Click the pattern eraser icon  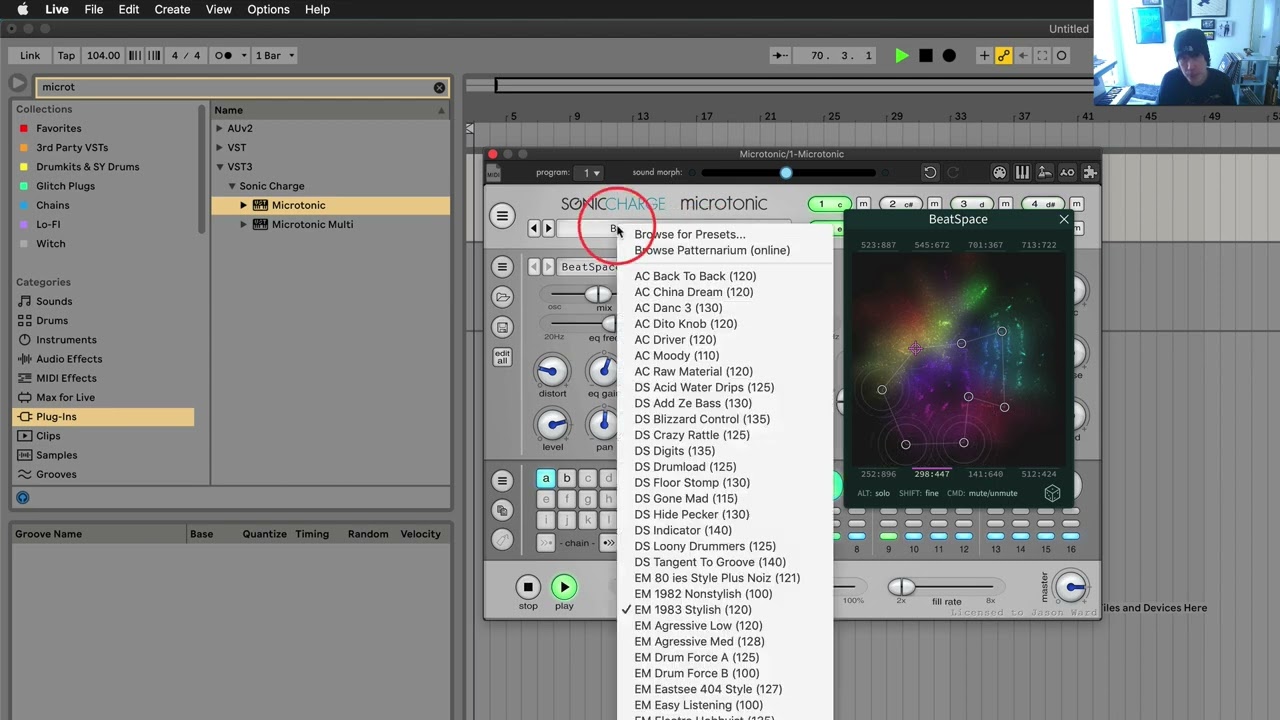click(x=503, y=541)
